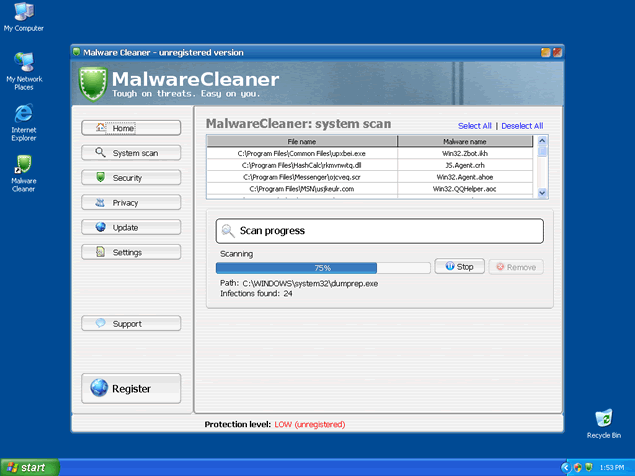Open the Settings section
This screenshot has width=635, height=476.
click(131, 252)
